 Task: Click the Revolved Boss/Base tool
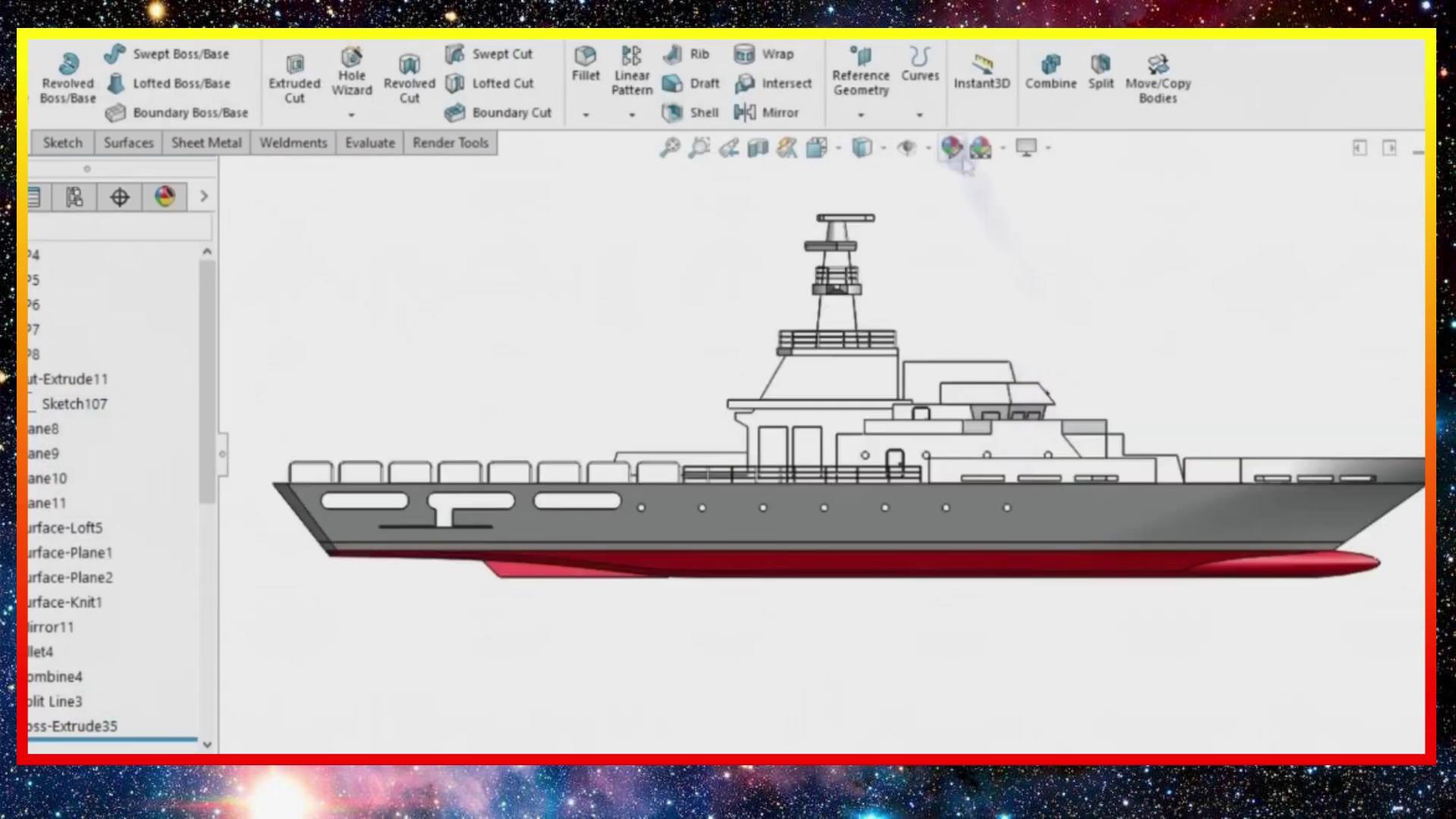click(x=67, y=77)
